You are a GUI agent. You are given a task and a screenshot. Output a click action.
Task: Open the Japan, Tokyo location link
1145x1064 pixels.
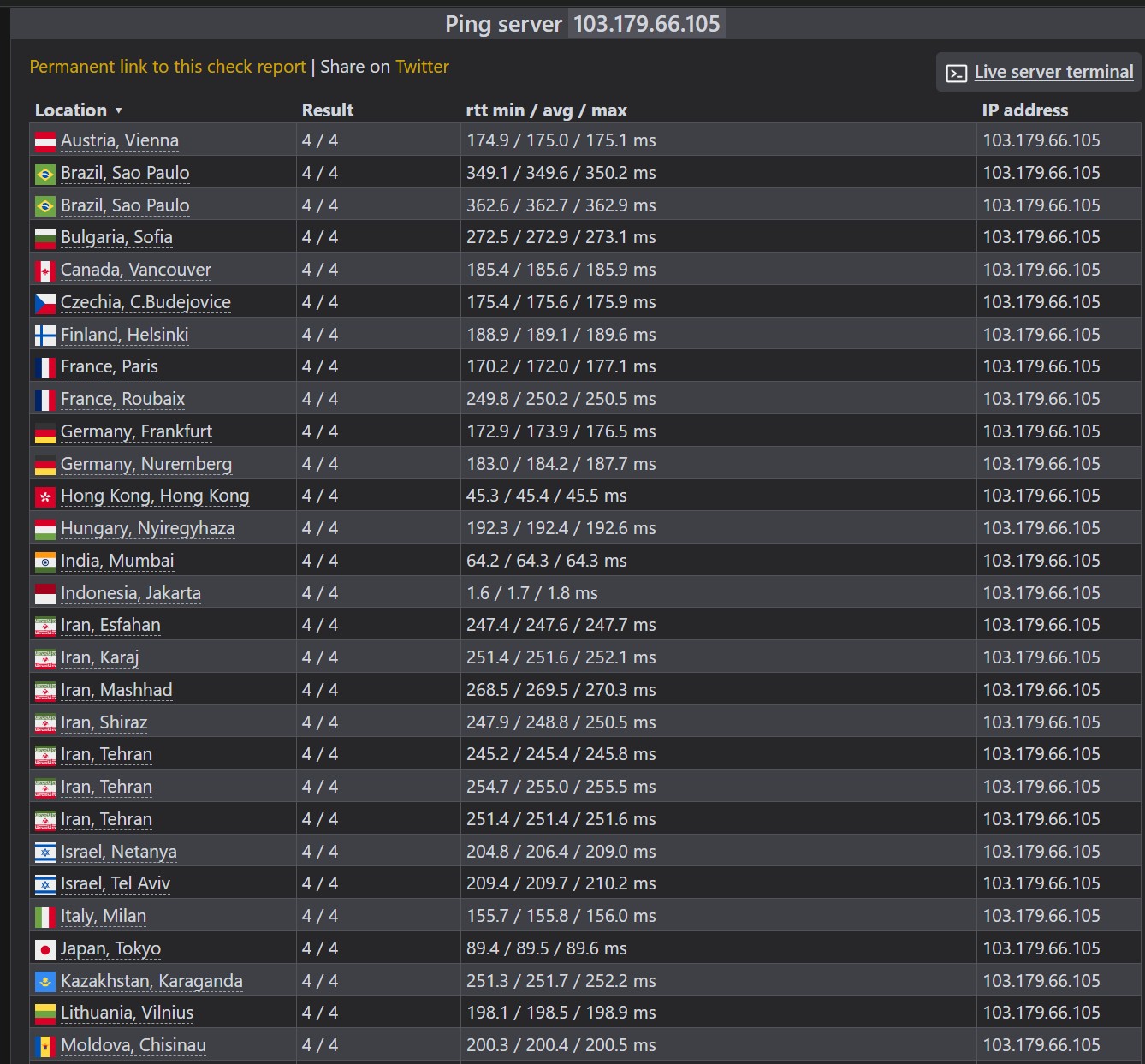click(x=110, y=948)
